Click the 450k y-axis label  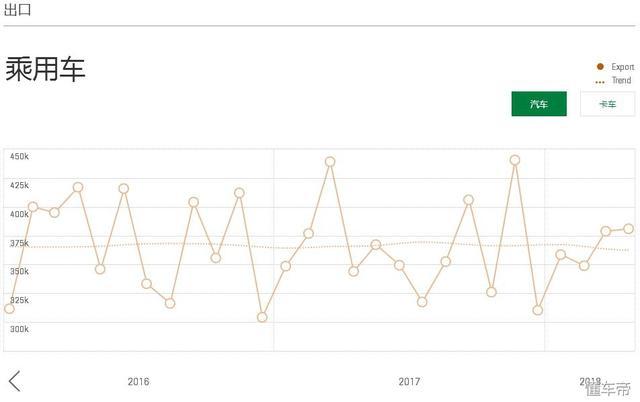pos(19,157)
